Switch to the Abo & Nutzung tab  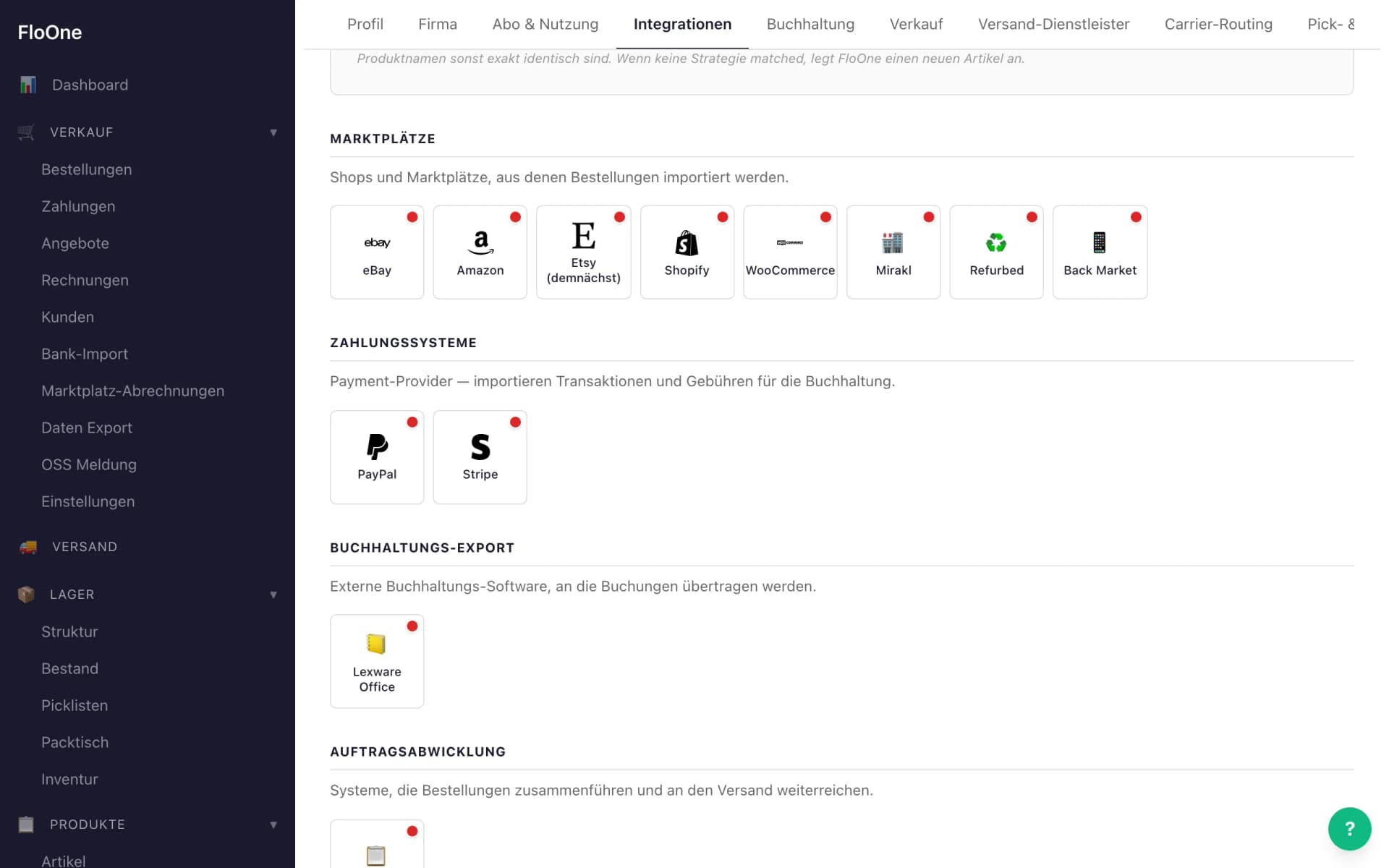coord(545,24)
